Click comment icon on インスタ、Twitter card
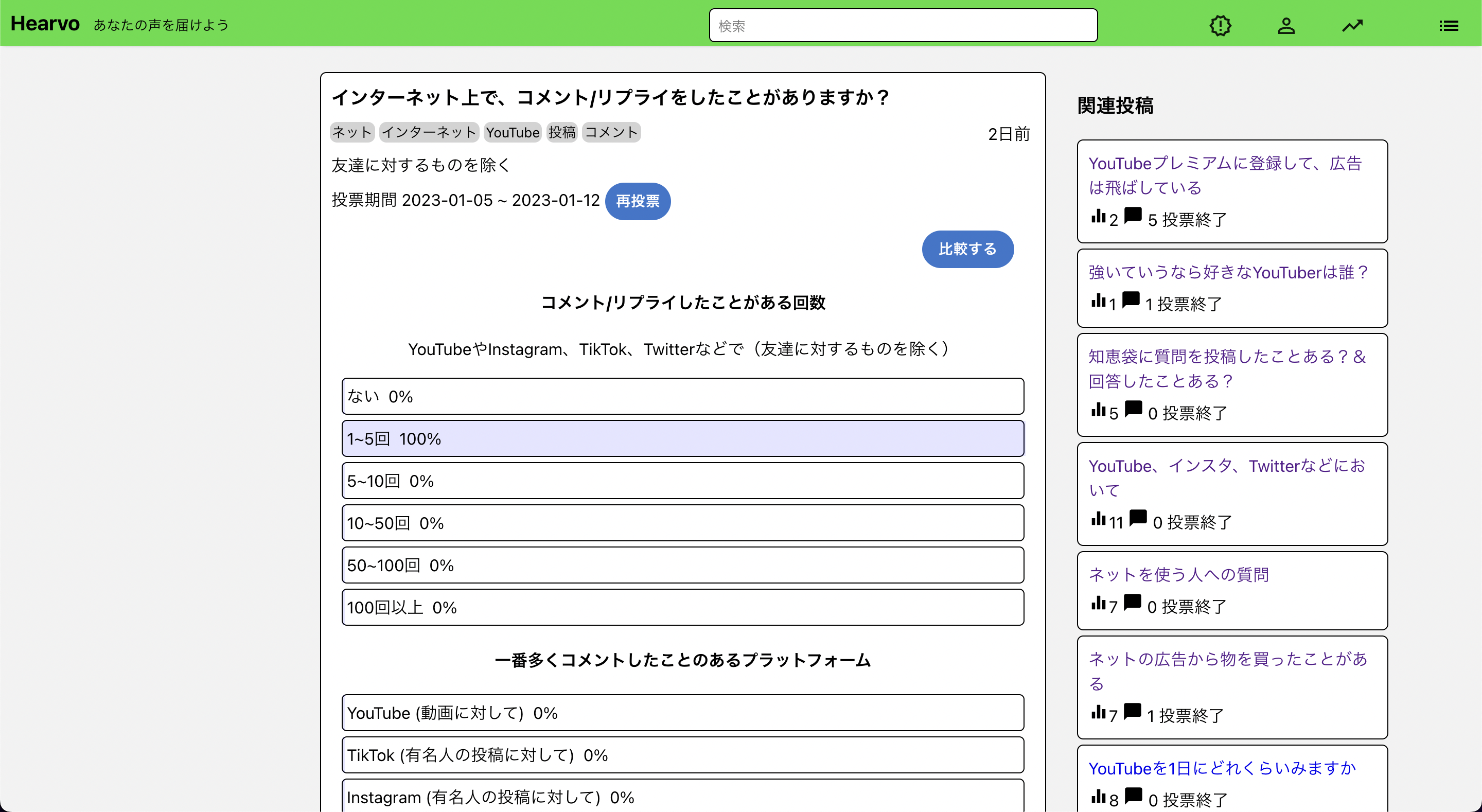The height and width of the screenshot is (812, 1482). (1138, 519)
